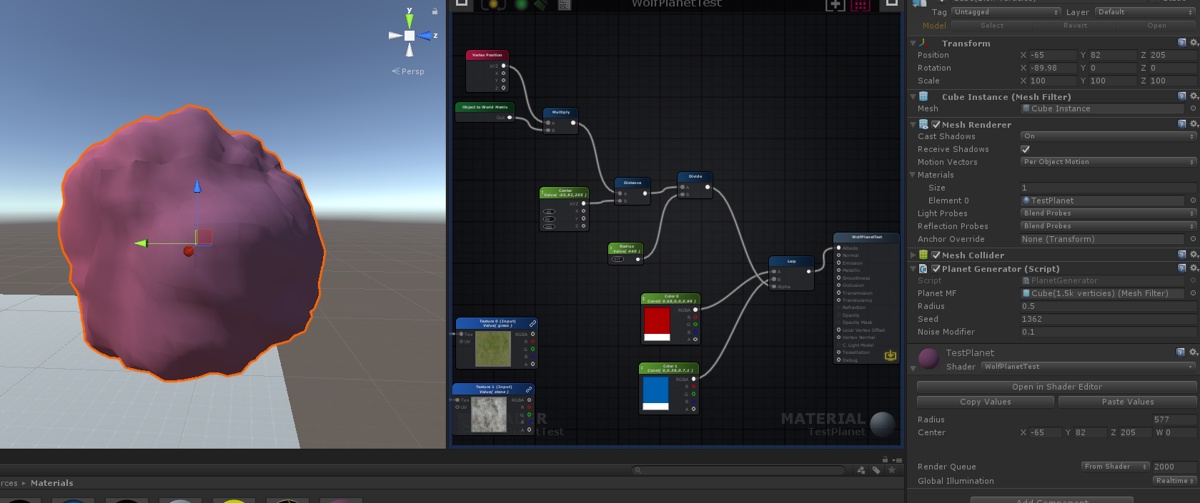
Task: Open the Mesh Filter gear settings menu
Action: coord(1193,97)
